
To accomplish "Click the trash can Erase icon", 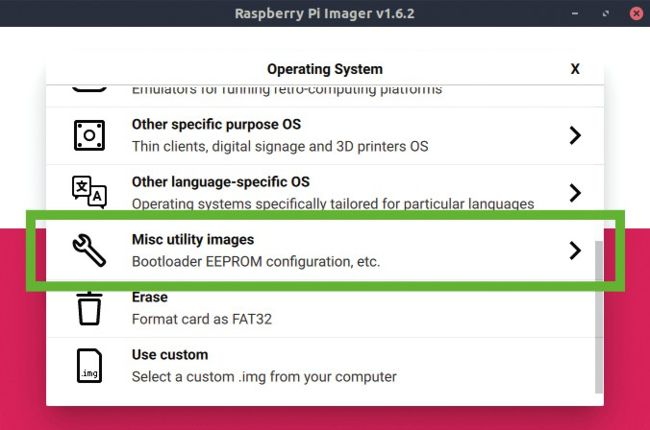I will (89, 308).
